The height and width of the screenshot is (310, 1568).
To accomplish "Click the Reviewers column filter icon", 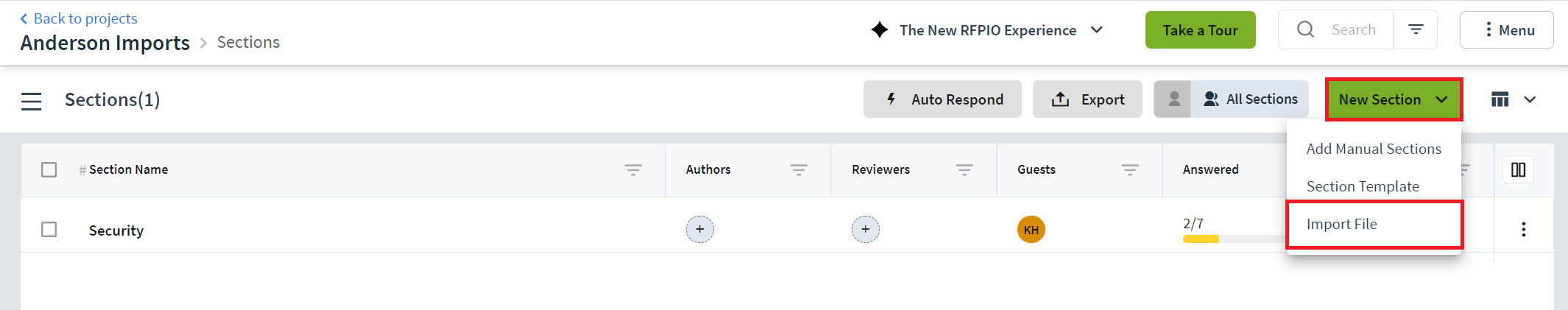I will [x=964, y=170].
